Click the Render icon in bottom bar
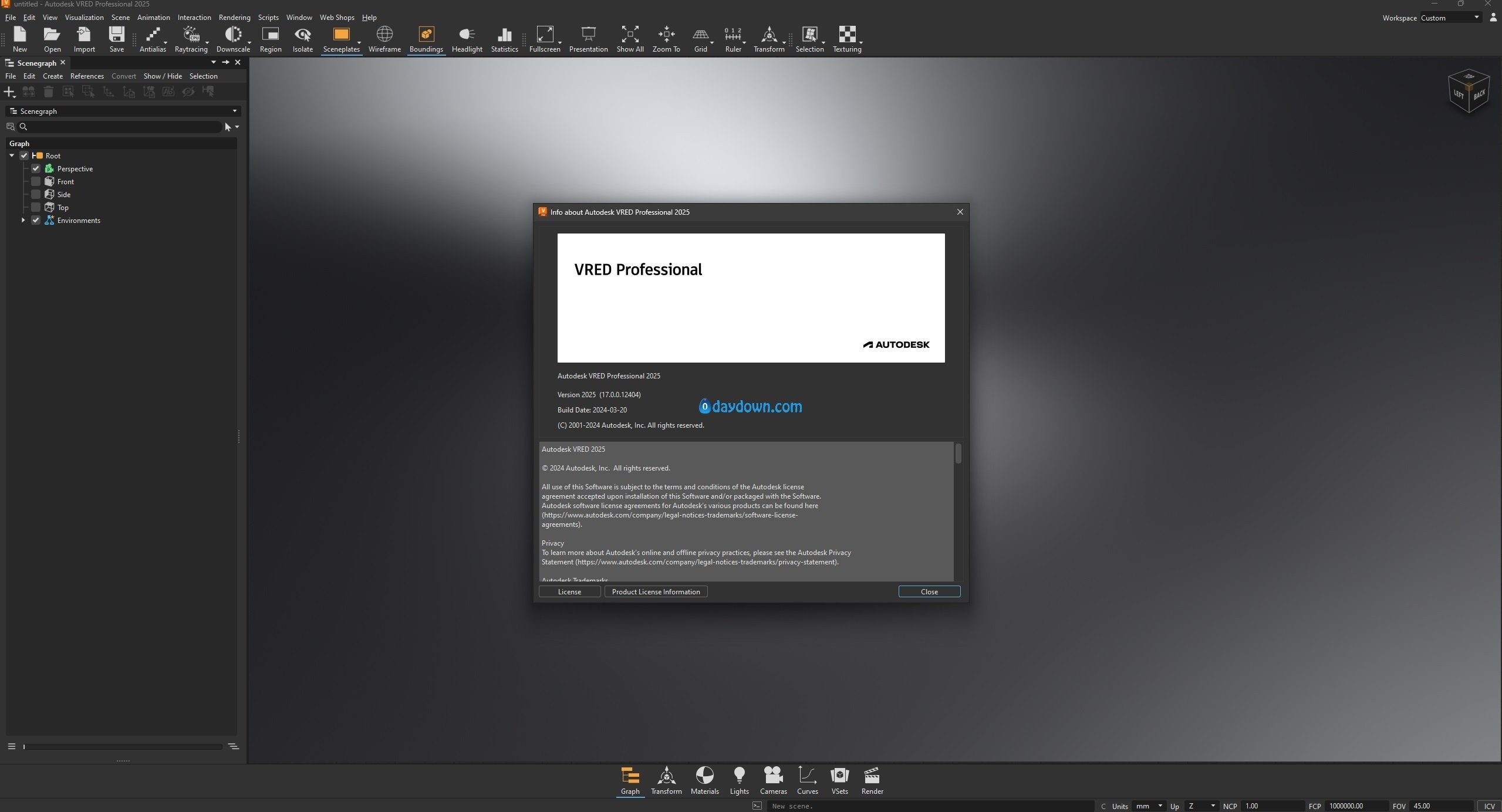This screenshot has width=1502, height=812. 872,780
